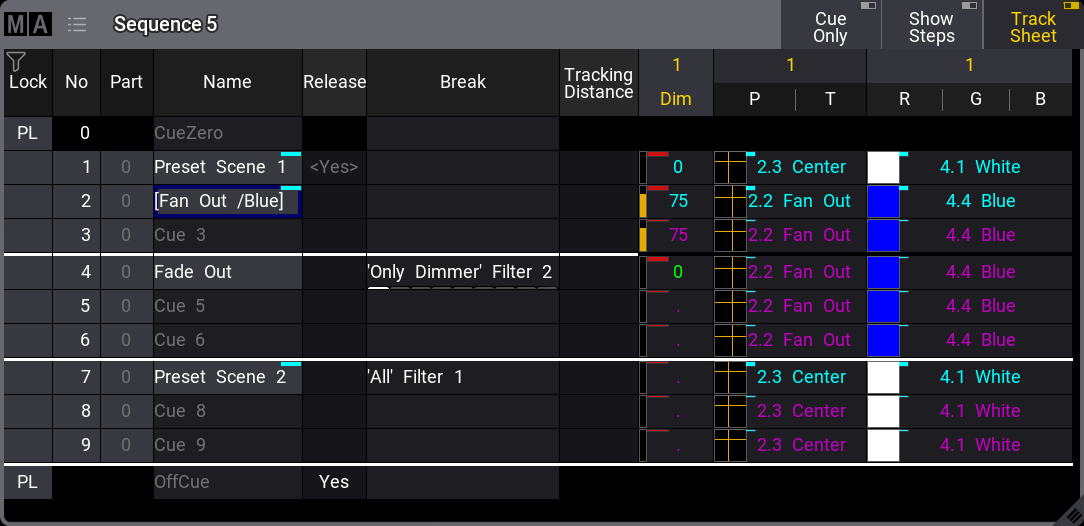Click the Name column header
The width and height of the screenshot is (1084, 526).
point(227,82)
